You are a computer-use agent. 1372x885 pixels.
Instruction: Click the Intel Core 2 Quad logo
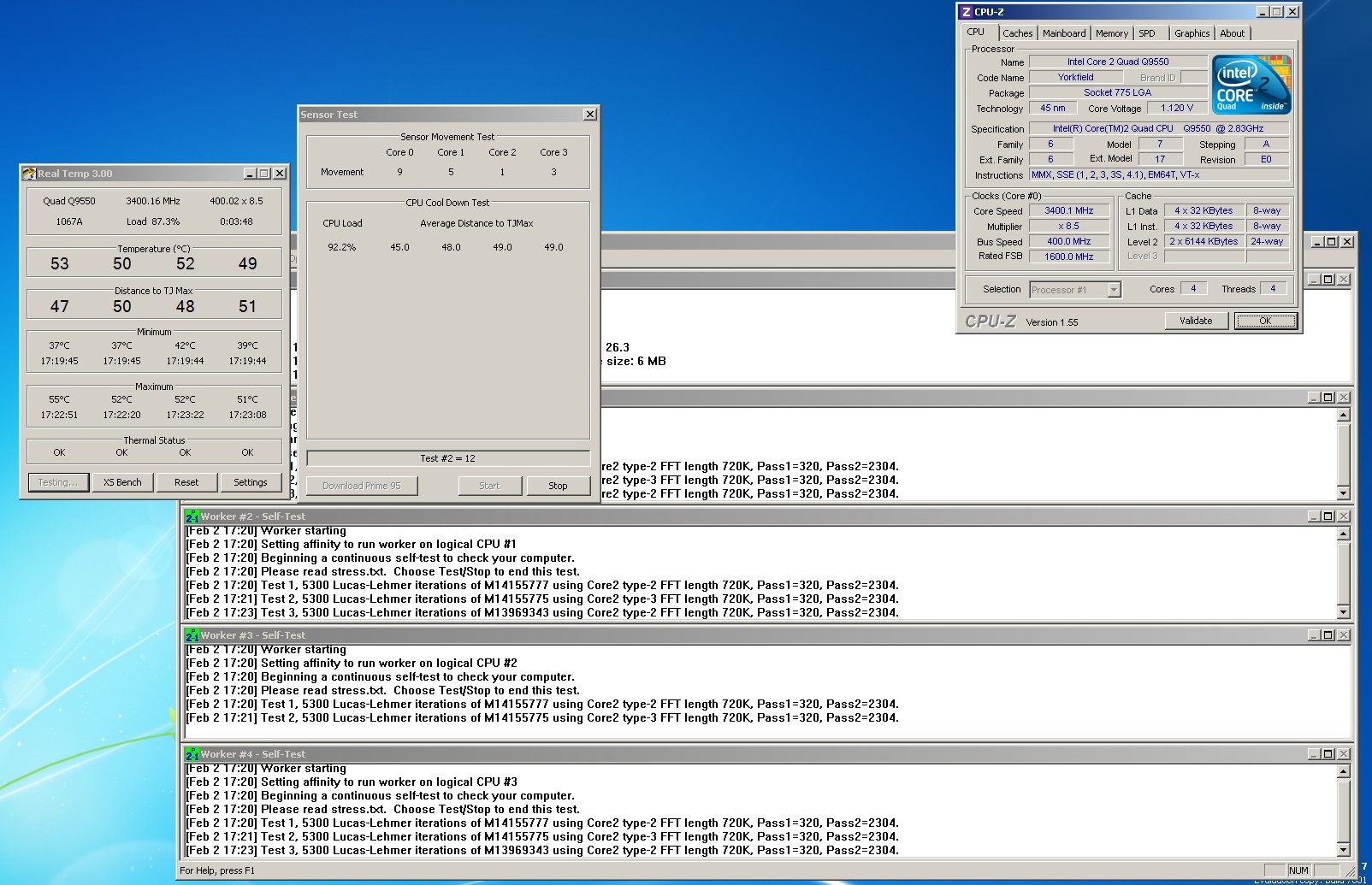tap(1251, 85)
